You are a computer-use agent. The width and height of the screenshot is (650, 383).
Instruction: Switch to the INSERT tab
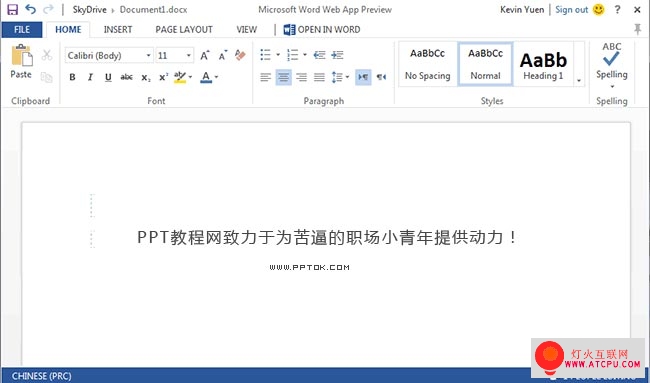[118, 29]
